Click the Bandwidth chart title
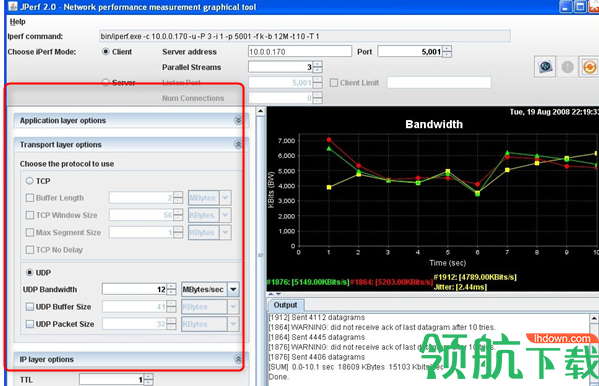 (434, 124)
